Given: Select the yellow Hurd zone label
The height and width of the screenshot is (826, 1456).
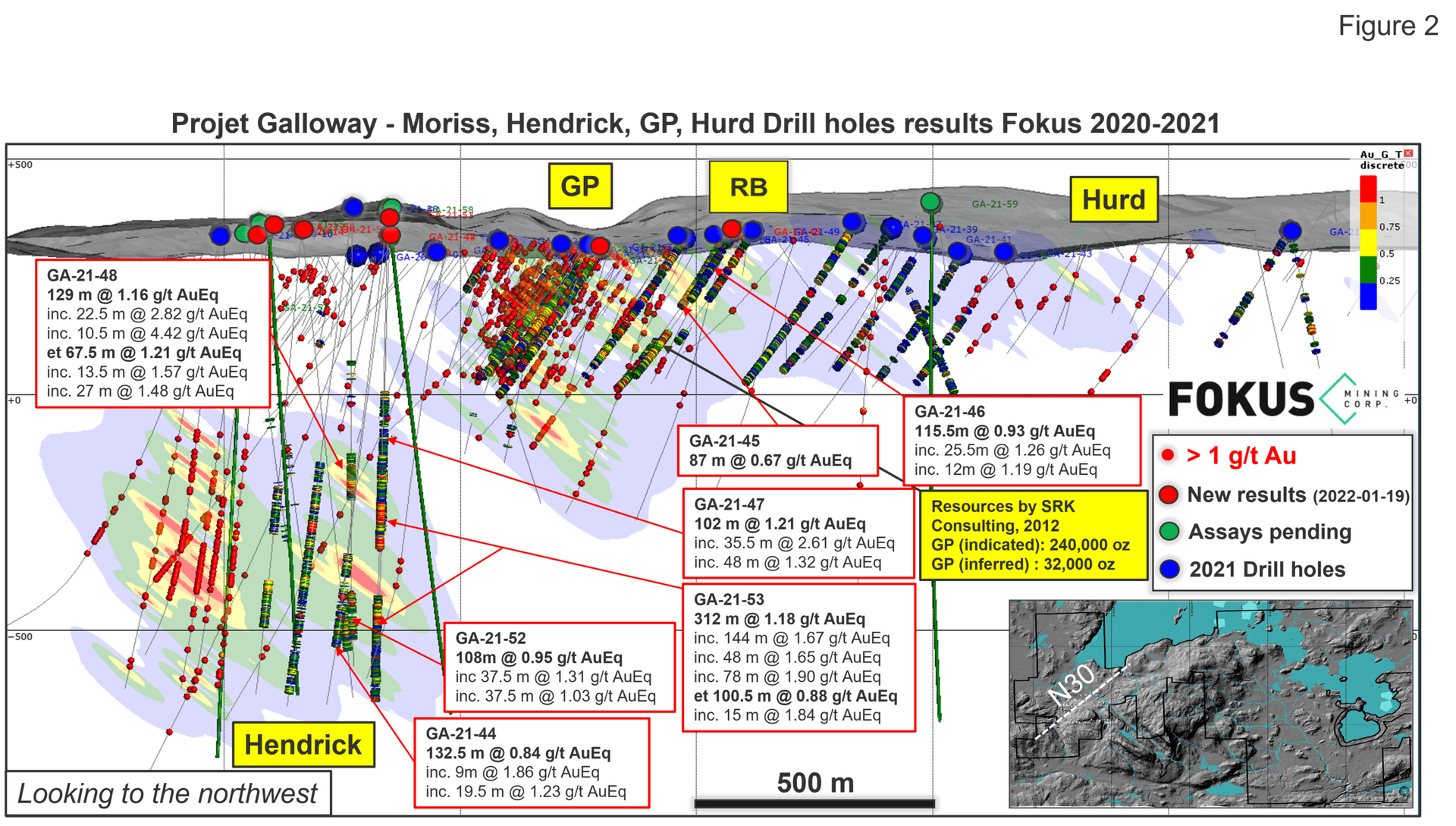Looking at the screenshot, I should (x=1114, y=199).
